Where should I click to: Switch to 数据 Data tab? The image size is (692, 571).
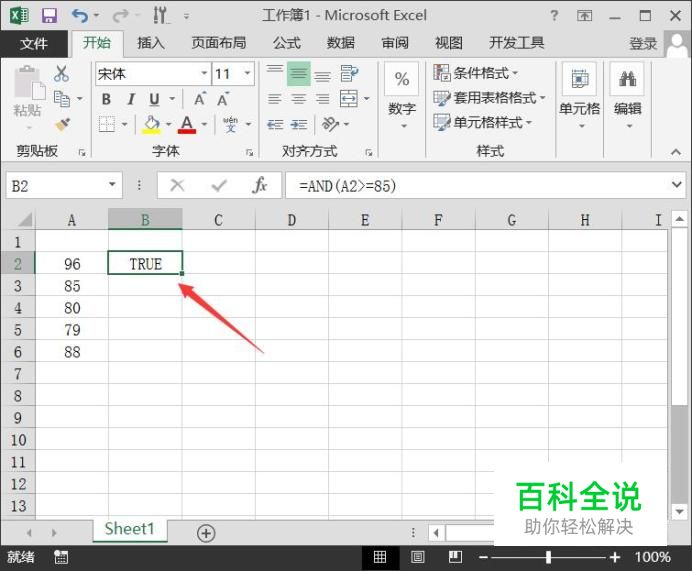pos(340,43)
